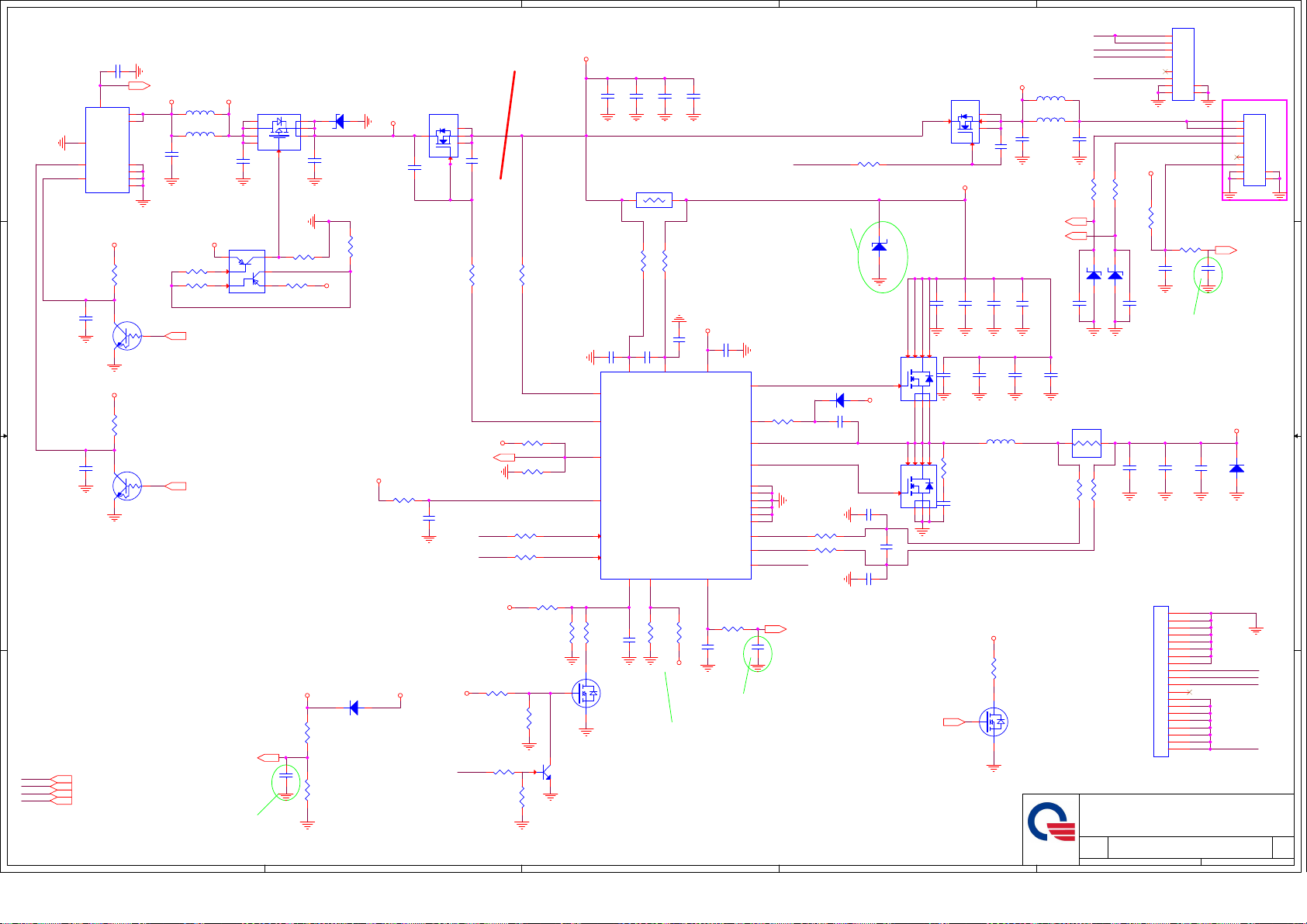Select the dual-transistor package with two input arrows
The width and height of the screenshot is (1307, 924).
247,272
